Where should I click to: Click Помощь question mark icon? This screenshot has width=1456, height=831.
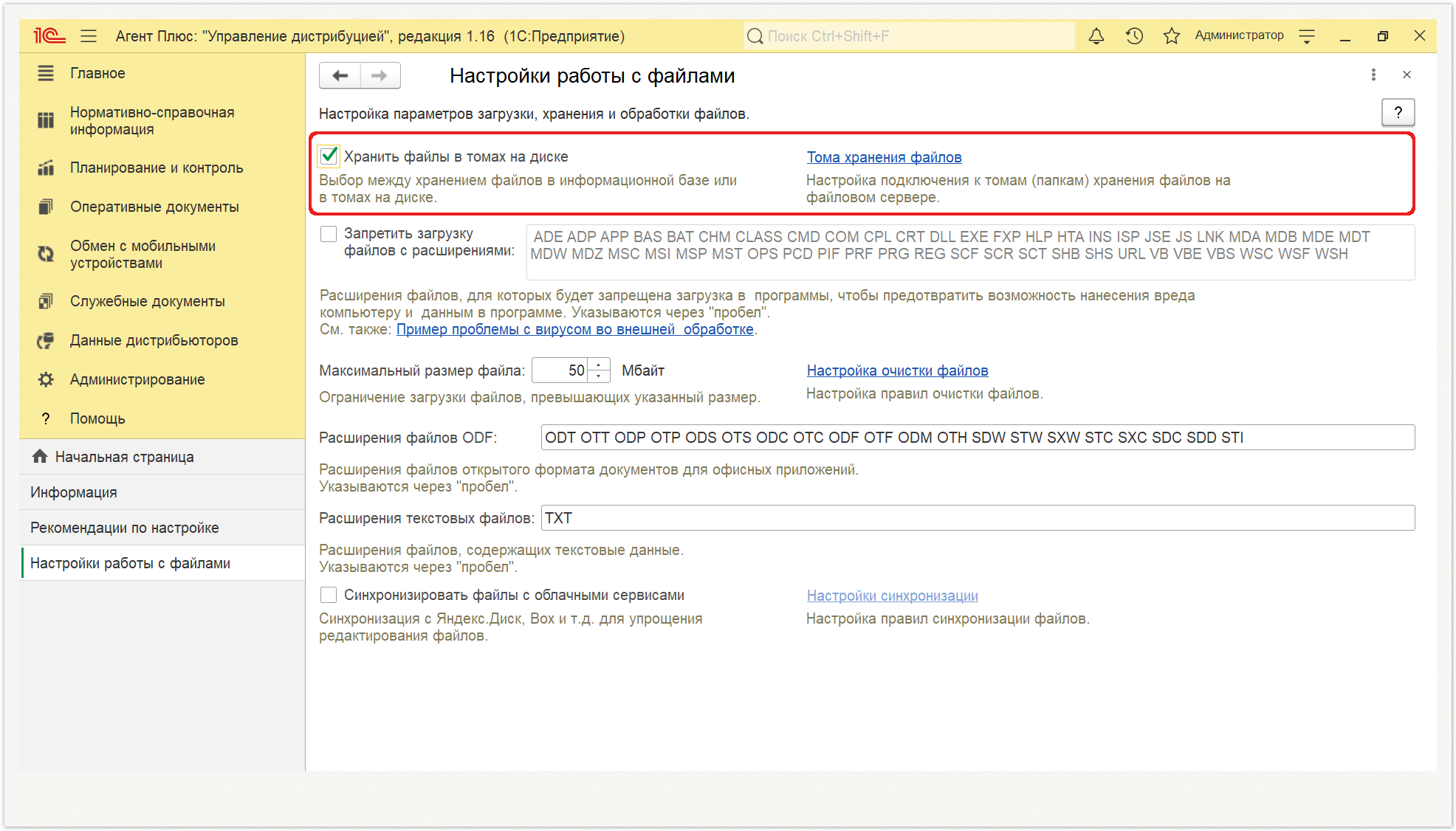click(x=46, y=418)
